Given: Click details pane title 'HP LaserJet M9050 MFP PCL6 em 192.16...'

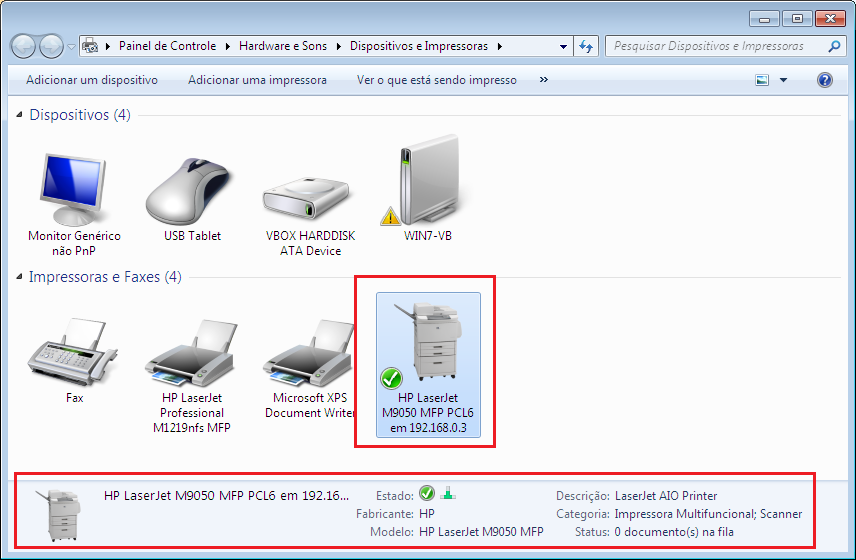Looking at the screenshot, I should click(226, 496).
